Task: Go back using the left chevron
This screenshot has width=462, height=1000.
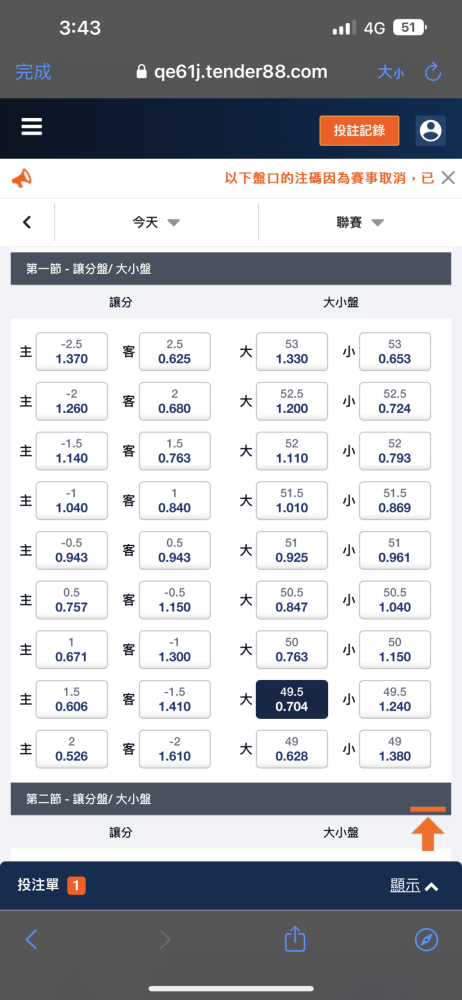Action: tap(27, 222)
